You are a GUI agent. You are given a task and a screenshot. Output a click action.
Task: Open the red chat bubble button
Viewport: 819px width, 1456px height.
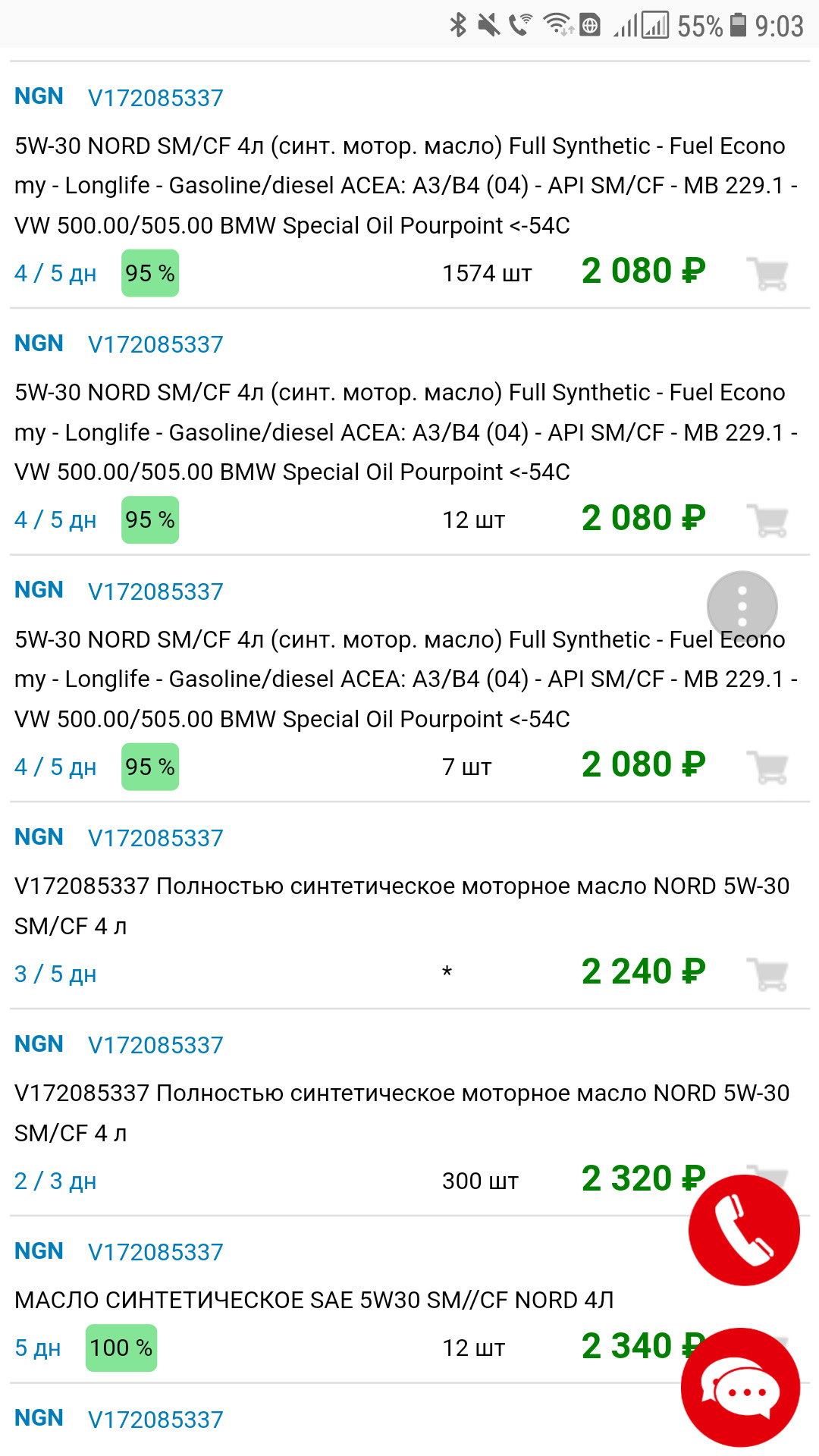coord(740,1387)
